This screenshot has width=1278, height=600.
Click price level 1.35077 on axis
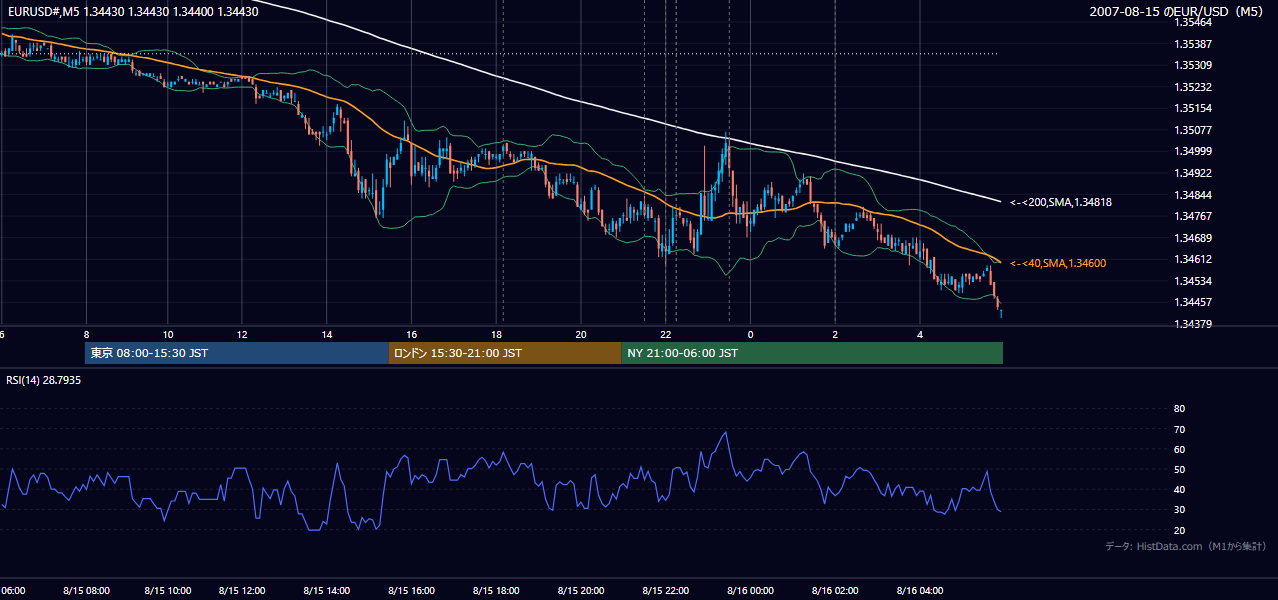click(1193, 130)
